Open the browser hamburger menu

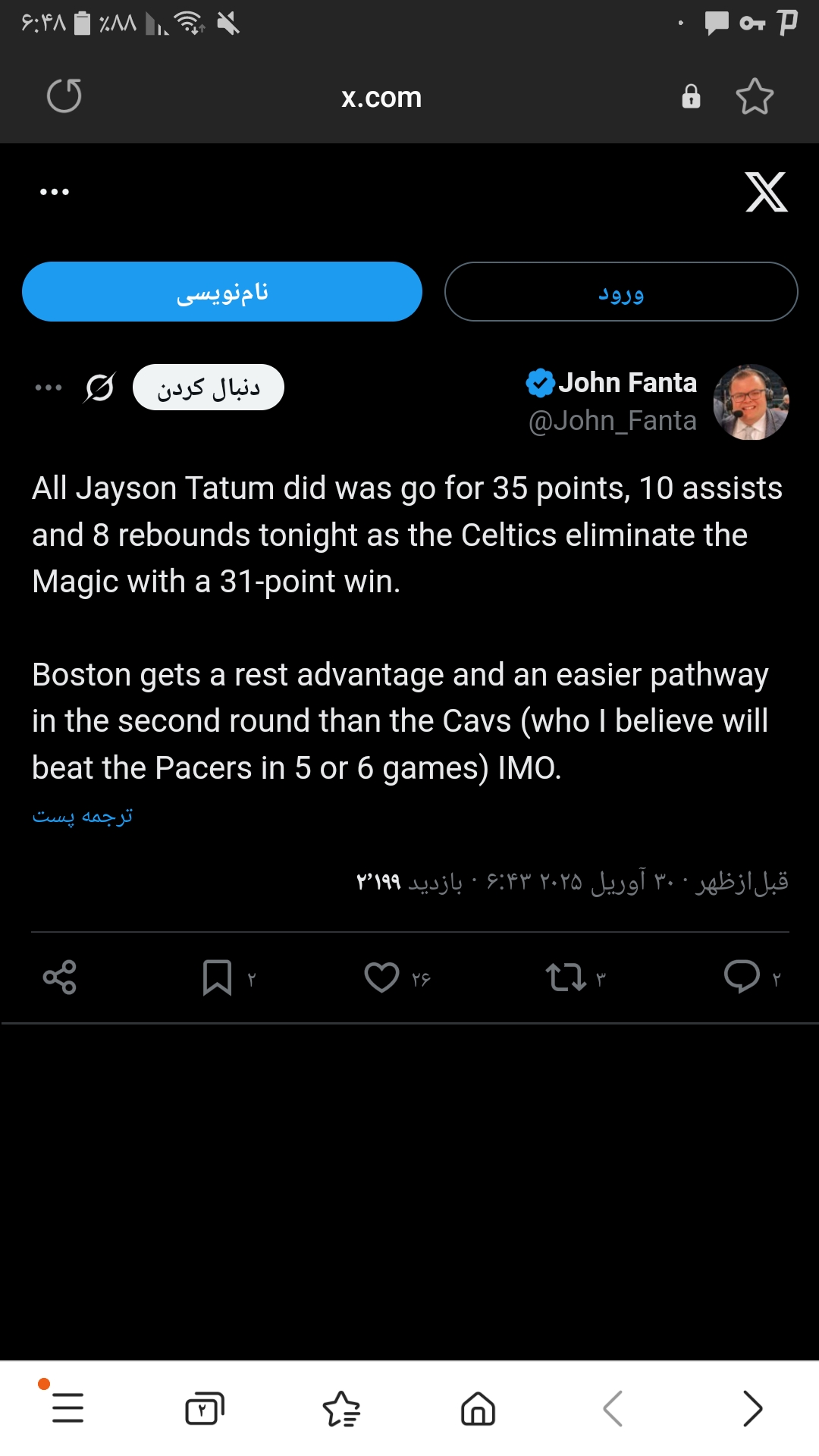(67, 1408)
